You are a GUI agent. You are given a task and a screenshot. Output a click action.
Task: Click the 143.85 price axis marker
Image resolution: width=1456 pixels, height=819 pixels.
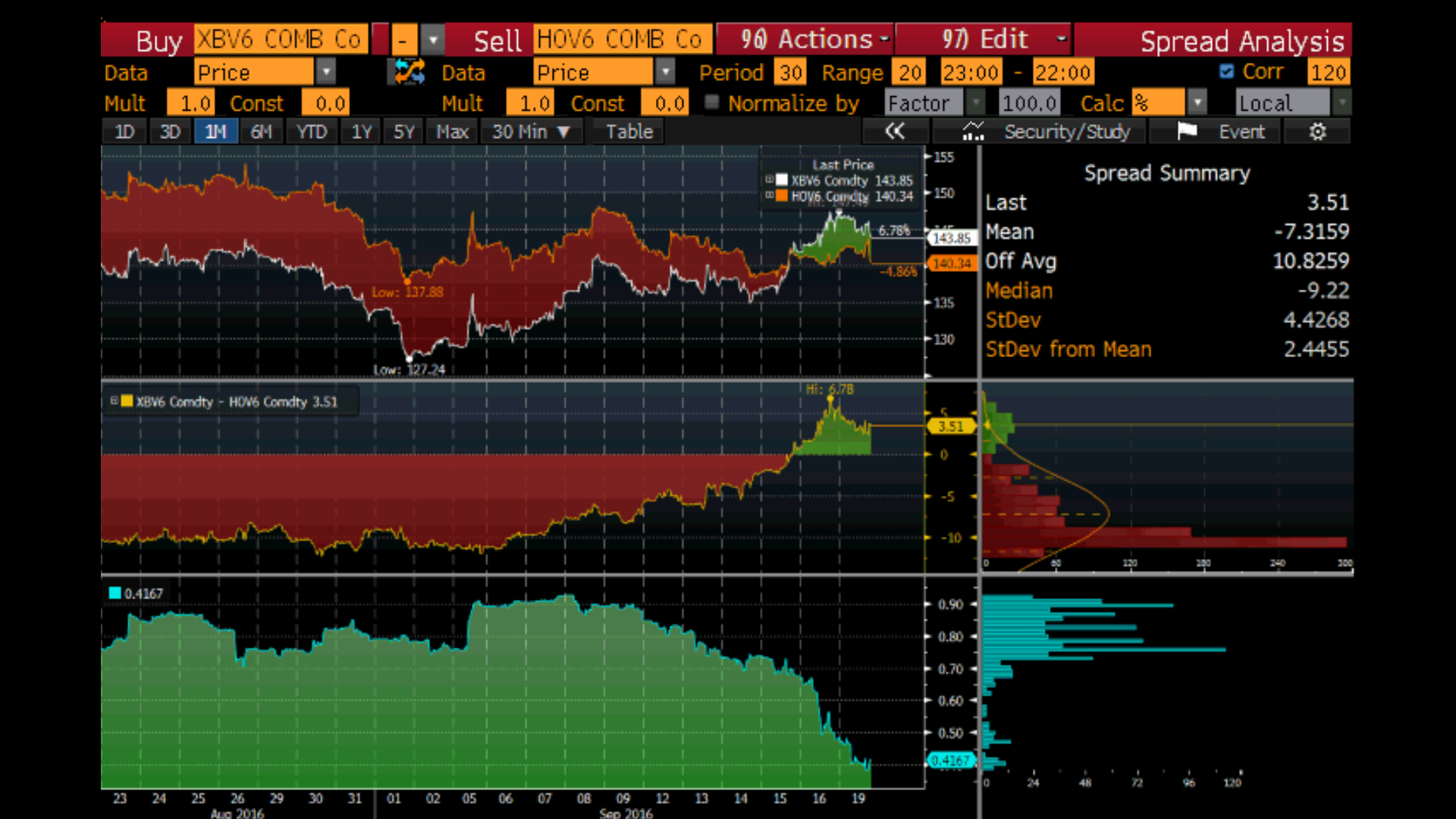[x=951, y=238]
